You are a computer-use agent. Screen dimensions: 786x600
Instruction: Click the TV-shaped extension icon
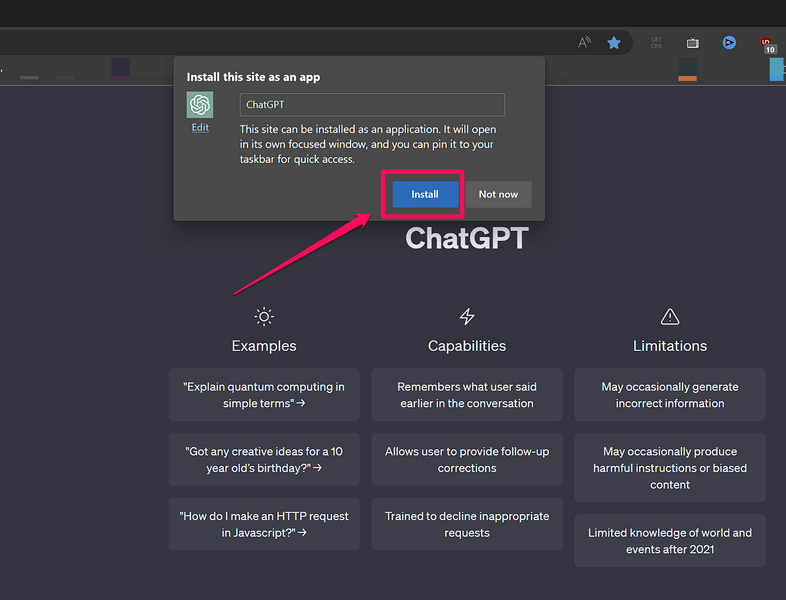pos(692,43)
